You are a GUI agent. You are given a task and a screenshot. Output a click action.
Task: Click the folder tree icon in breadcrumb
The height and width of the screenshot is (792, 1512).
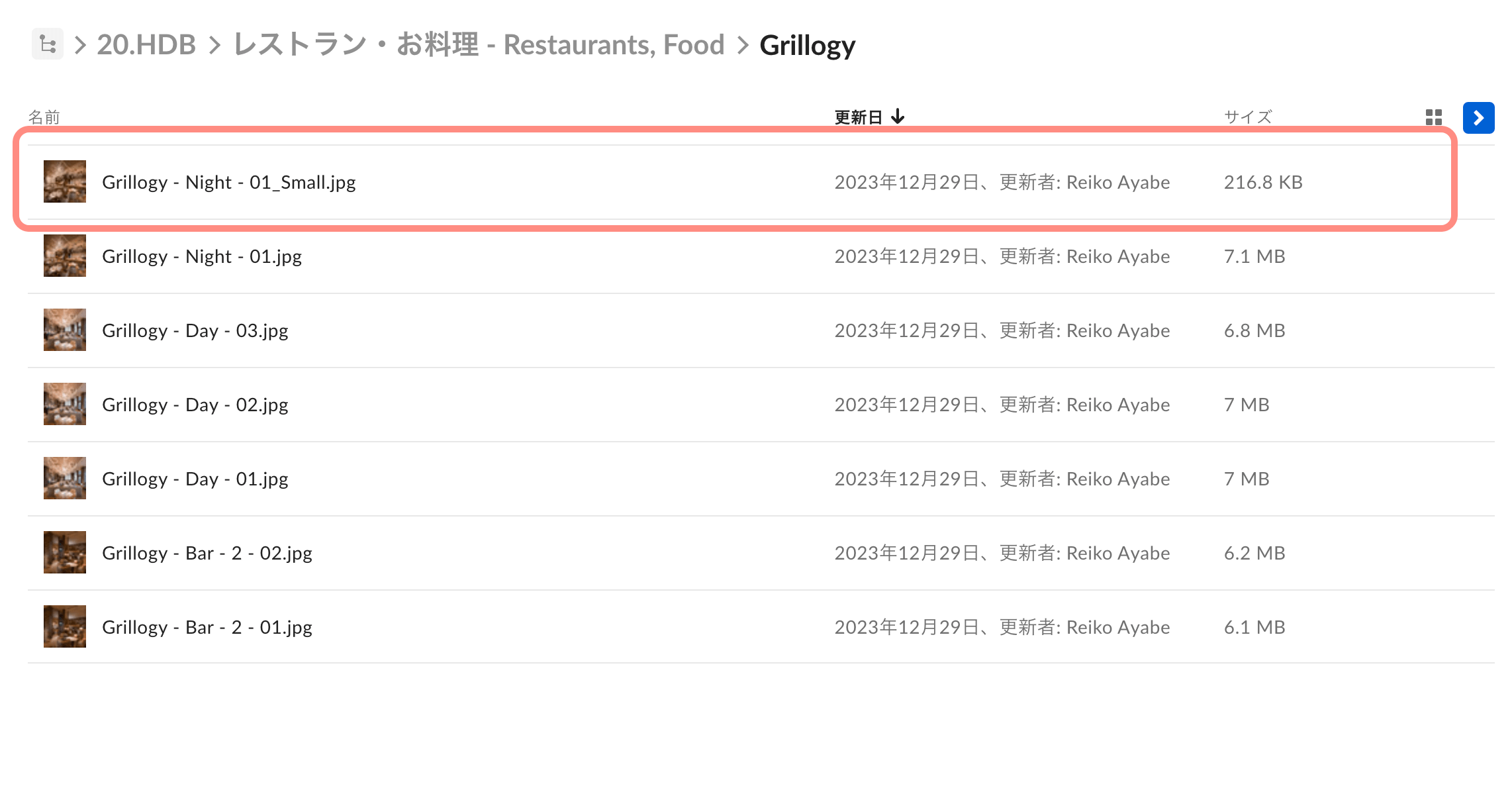48,44
